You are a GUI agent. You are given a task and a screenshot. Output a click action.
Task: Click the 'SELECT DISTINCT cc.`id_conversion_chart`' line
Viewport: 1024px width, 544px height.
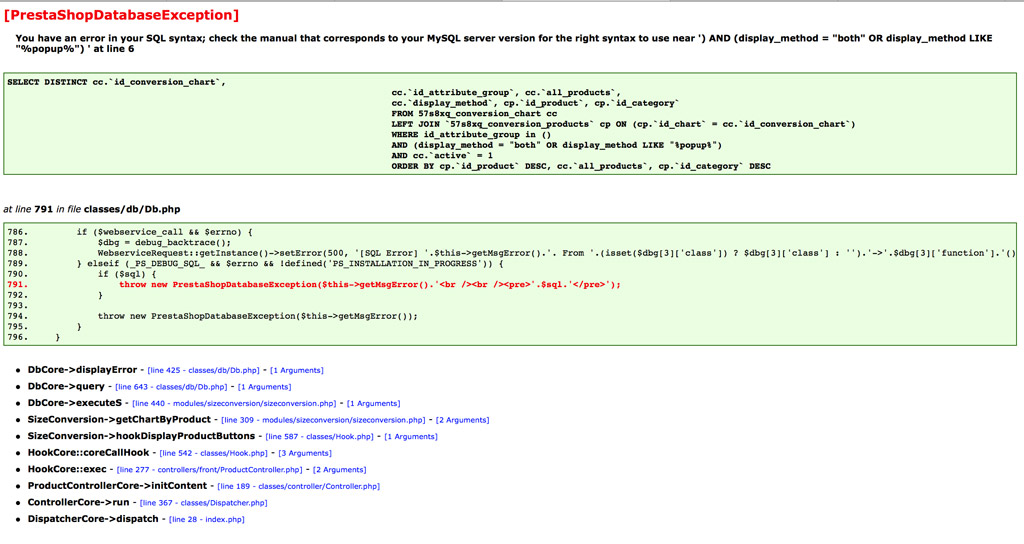point(116,82)
